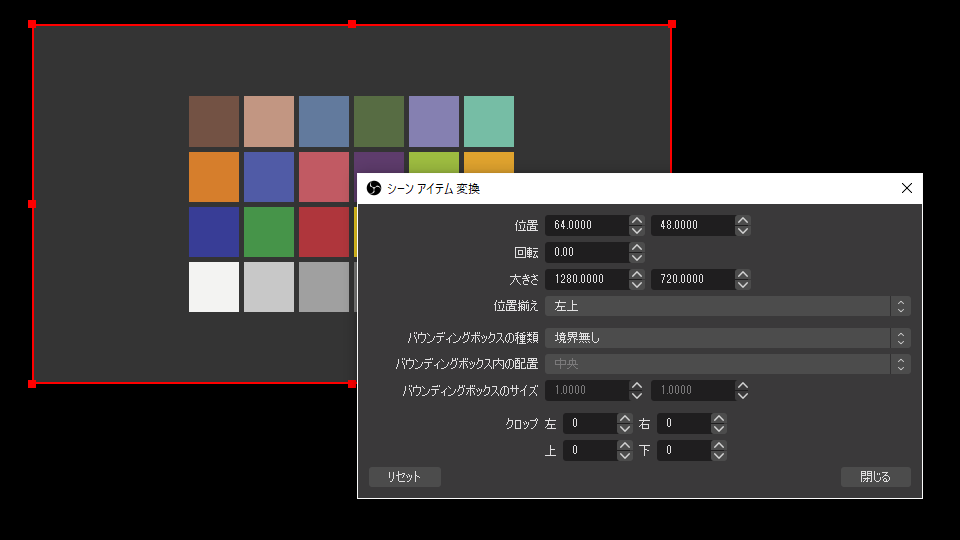The image size is (960, 540).
Task: Click the OBS logo in dialog title bar
Action: (x=374, y=188)
